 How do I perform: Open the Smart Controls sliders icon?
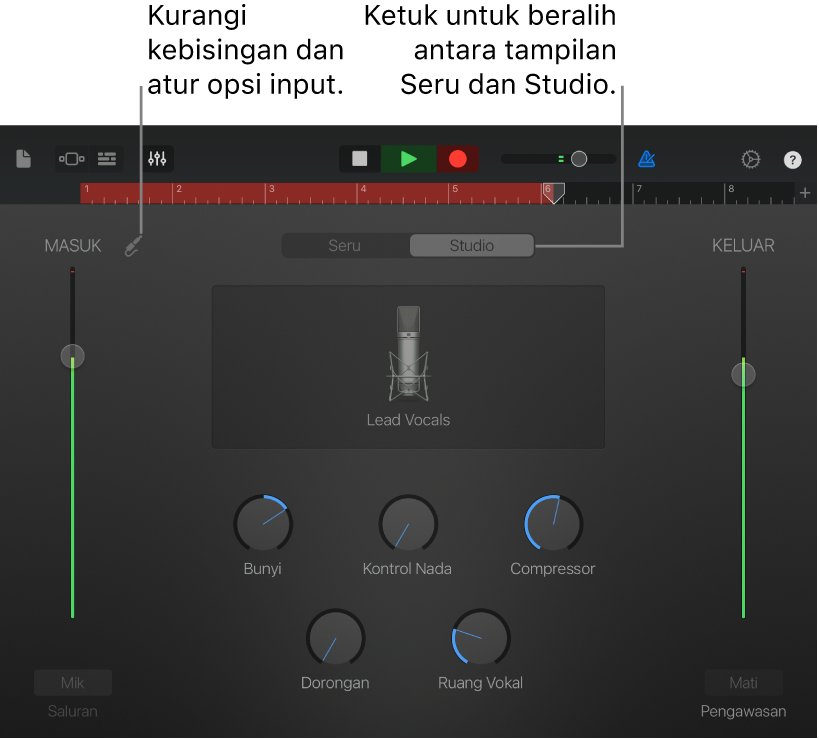(157, 158)
